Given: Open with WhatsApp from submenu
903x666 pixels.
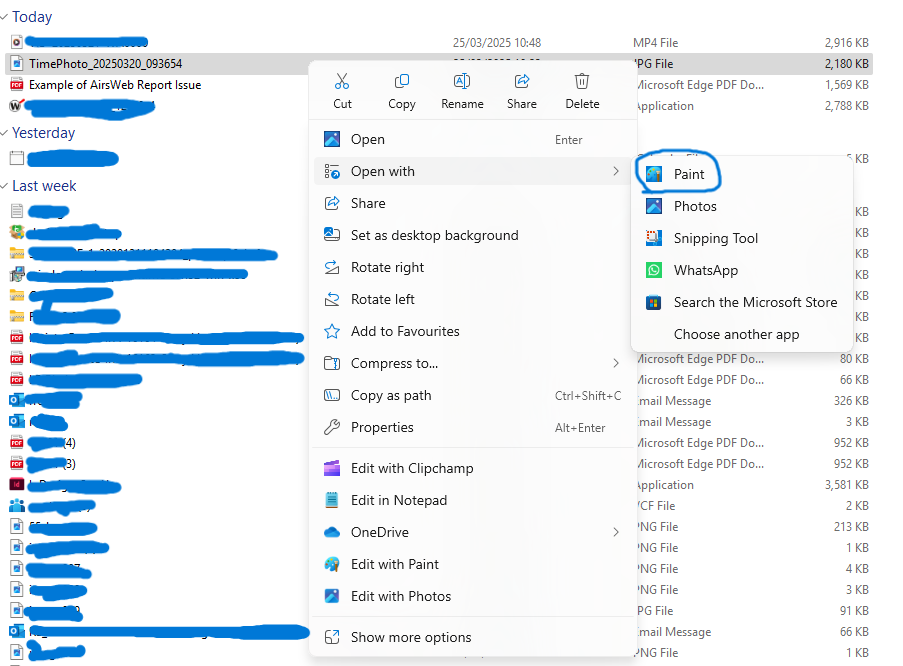Looking at the screenshot, I should tap(742, 270).
